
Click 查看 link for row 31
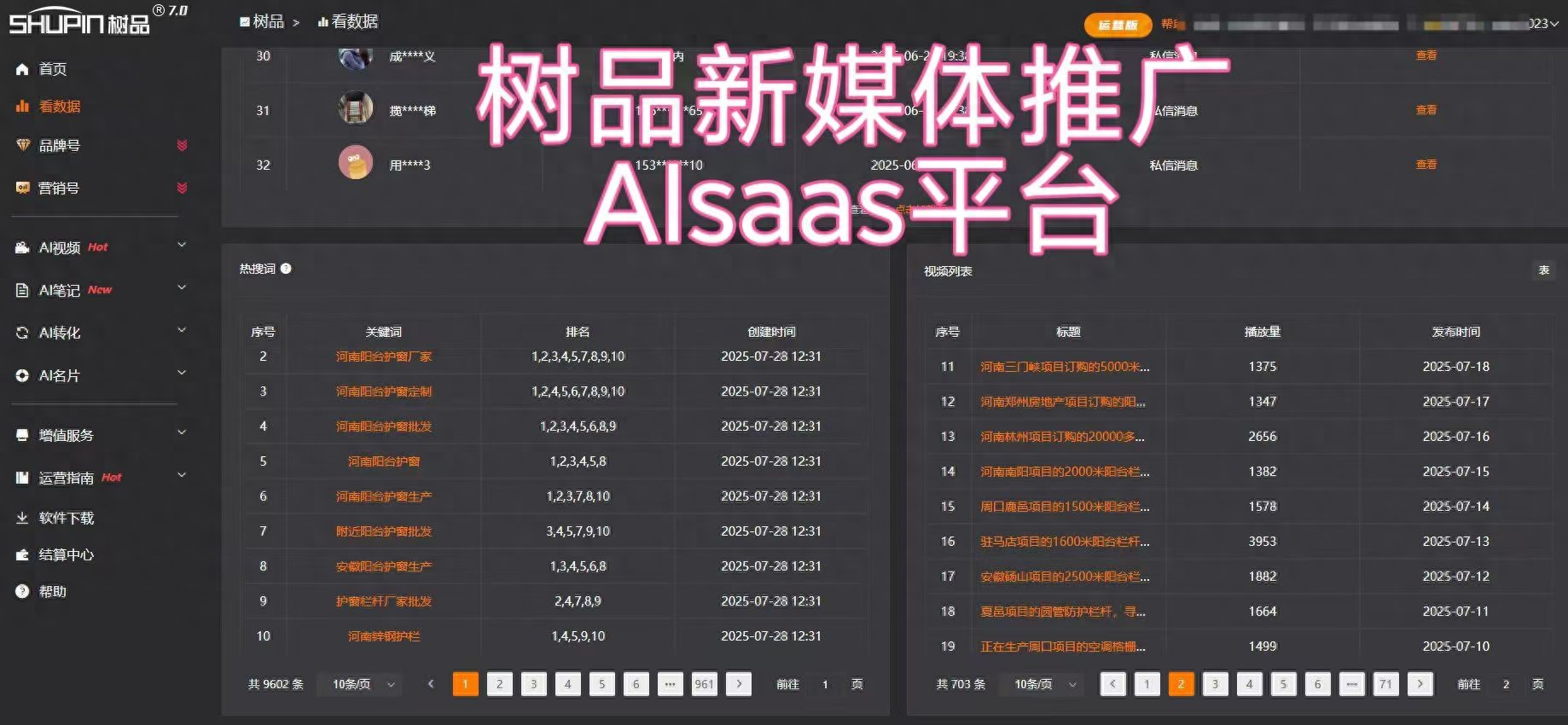point(1426,110)
